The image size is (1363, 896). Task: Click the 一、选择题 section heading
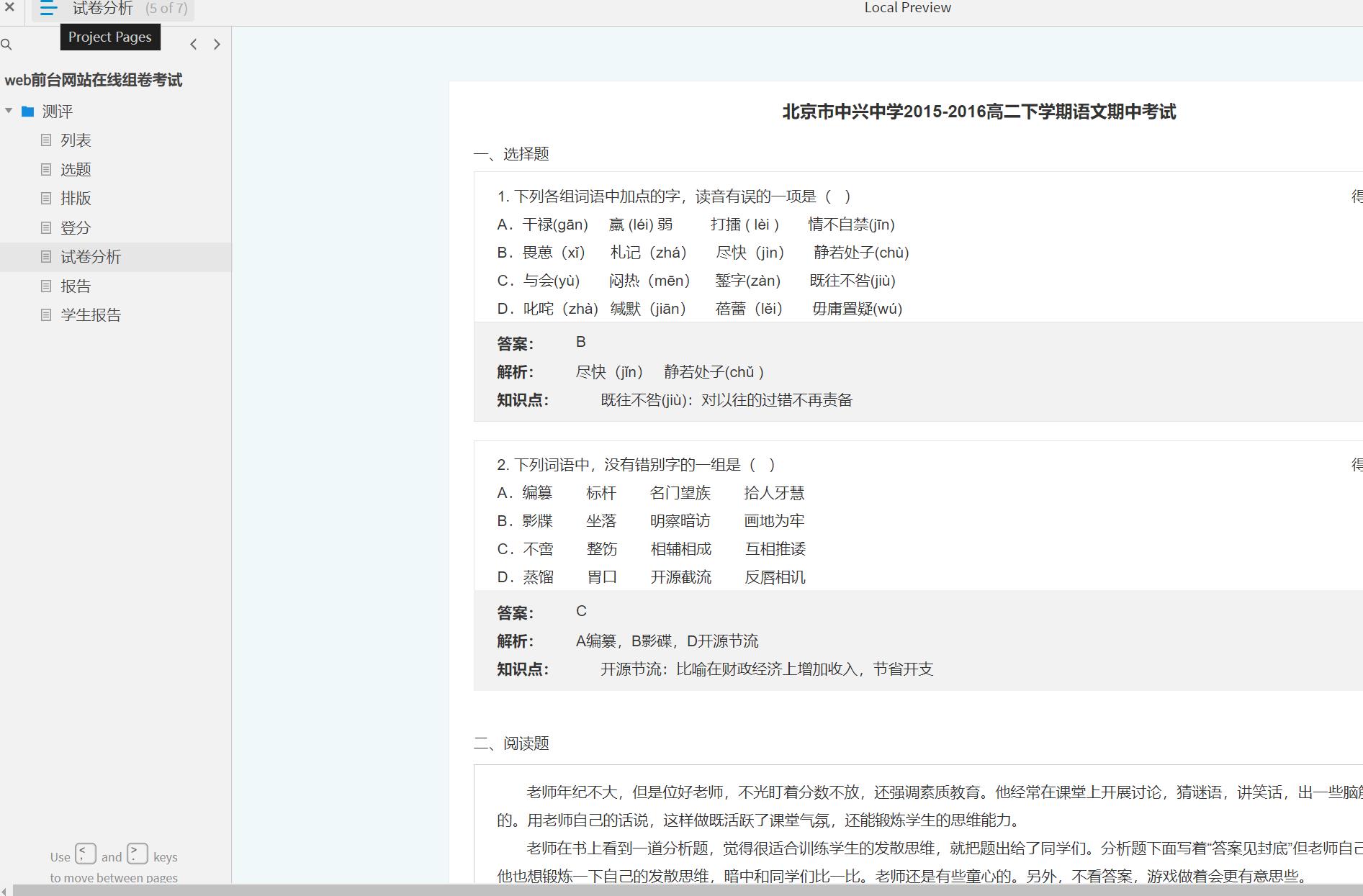tap(511, 154)
